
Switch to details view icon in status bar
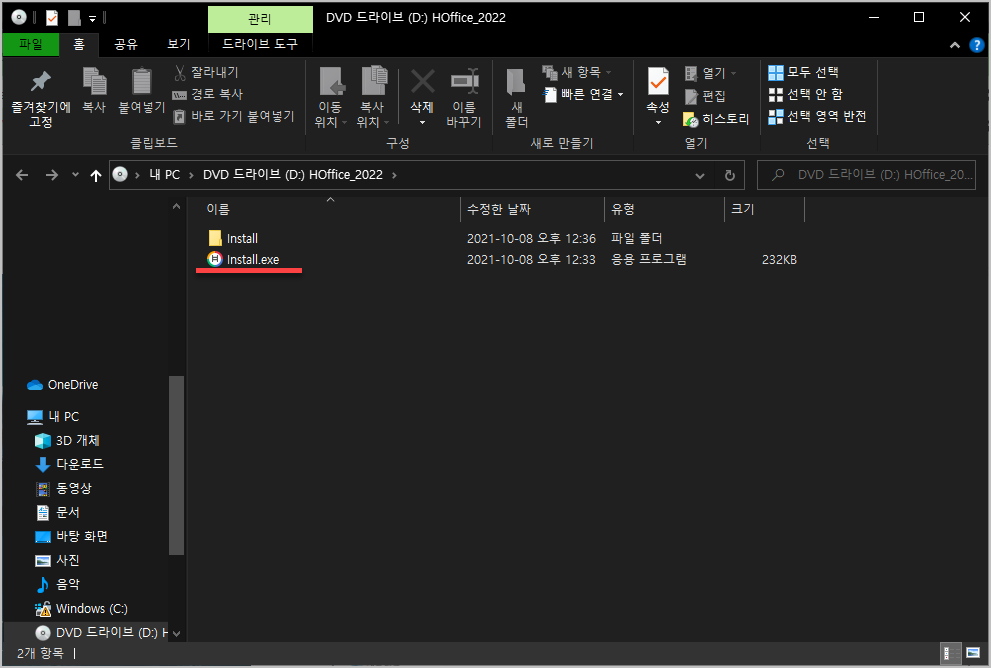949,653
